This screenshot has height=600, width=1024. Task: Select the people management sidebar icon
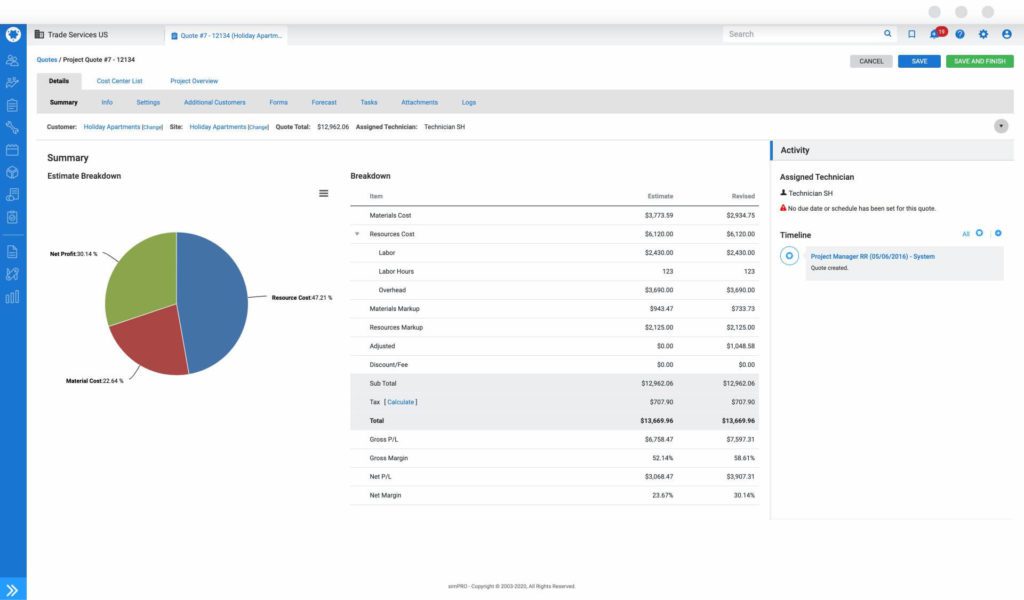(x=12, y=60)
